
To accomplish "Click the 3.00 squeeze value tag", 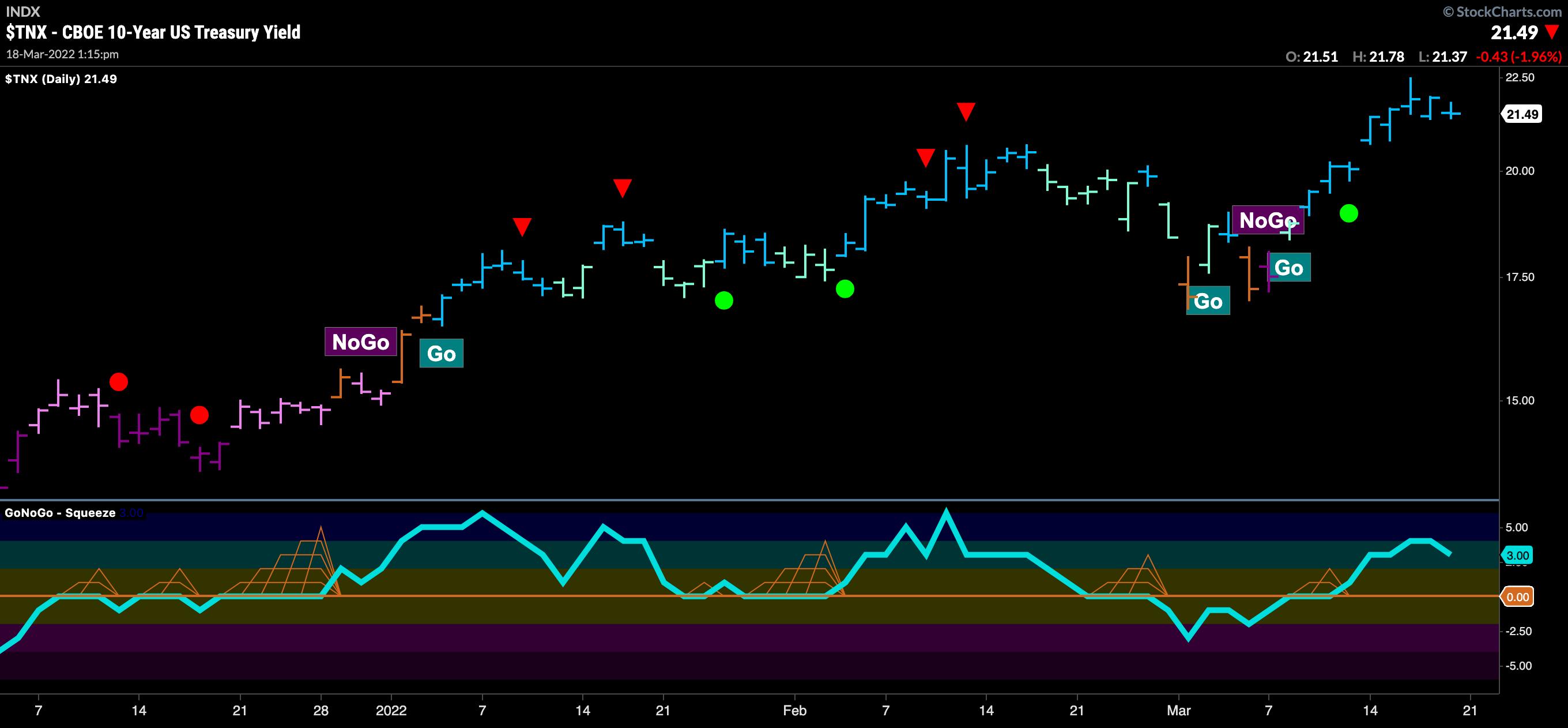I will 1517,556.
